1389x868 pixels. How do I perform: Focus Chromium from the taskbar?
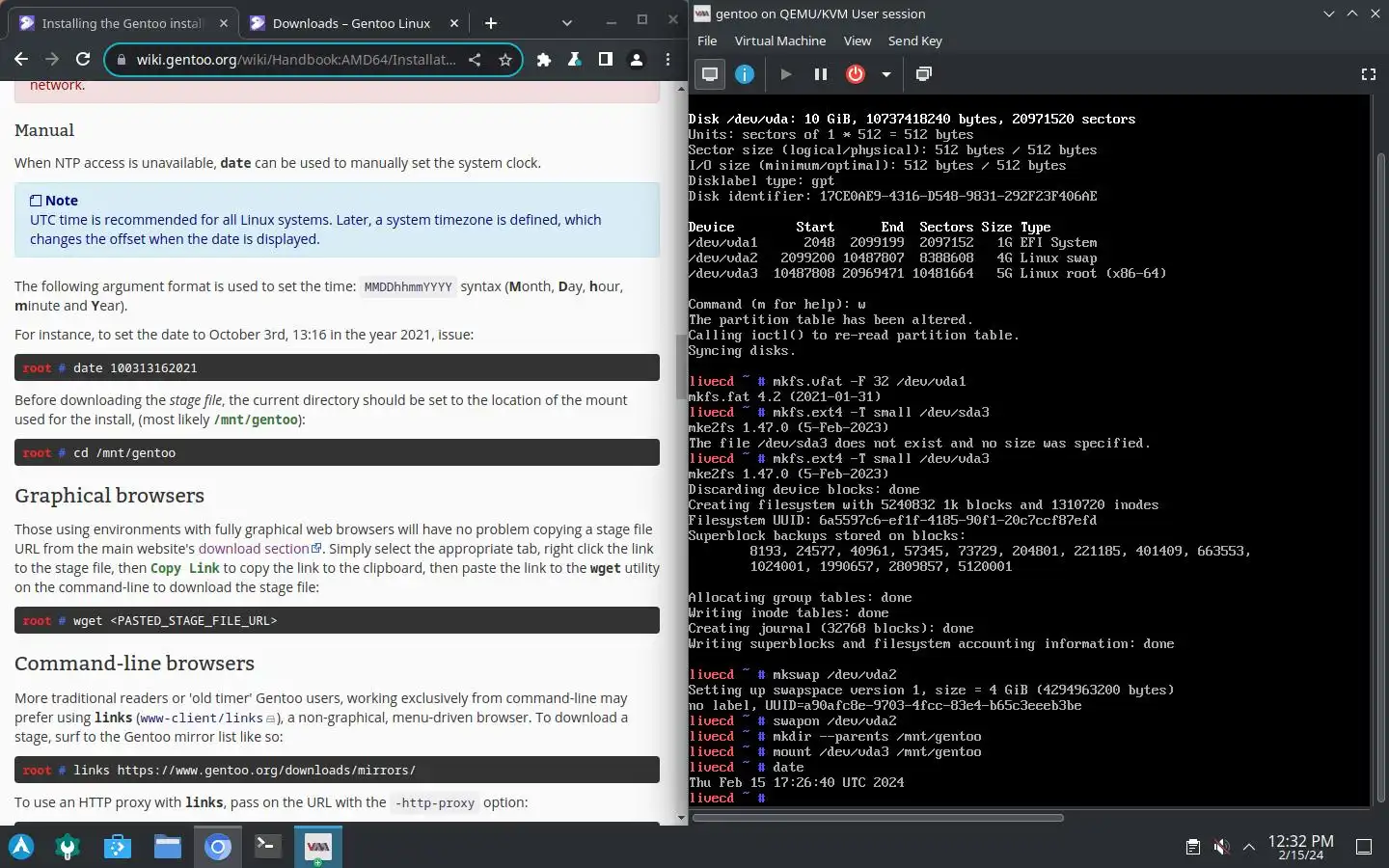218,847
